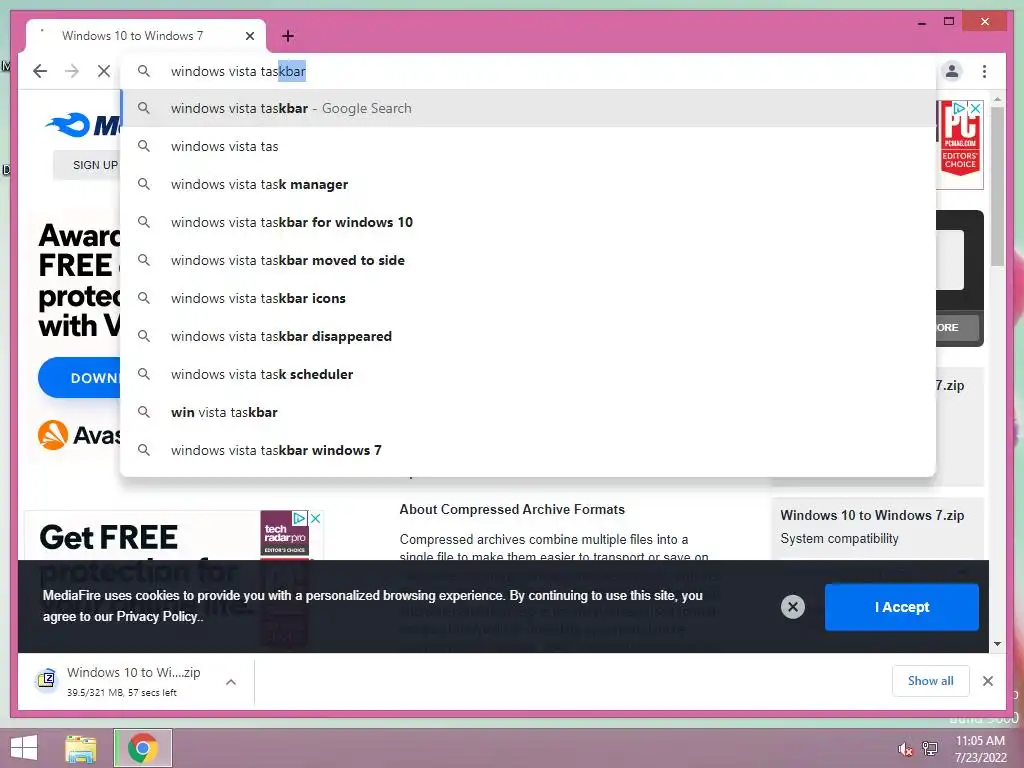Viewport: 1024px width, 768px height.
Task: Open the Windows Start button
Action: (24, 748)
